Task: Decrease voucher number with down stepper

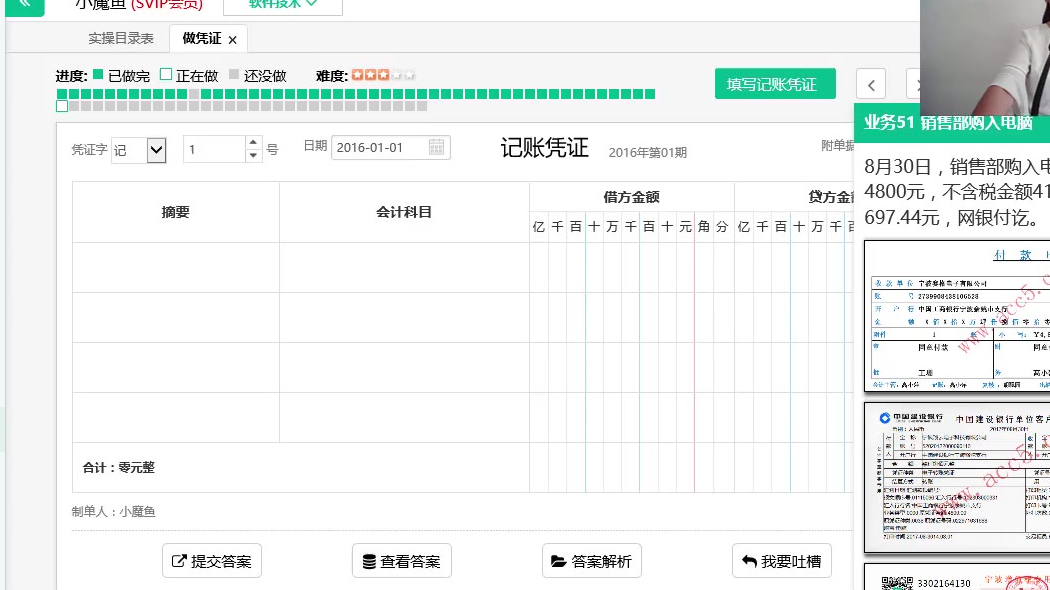Action: [x=252, y=155]
